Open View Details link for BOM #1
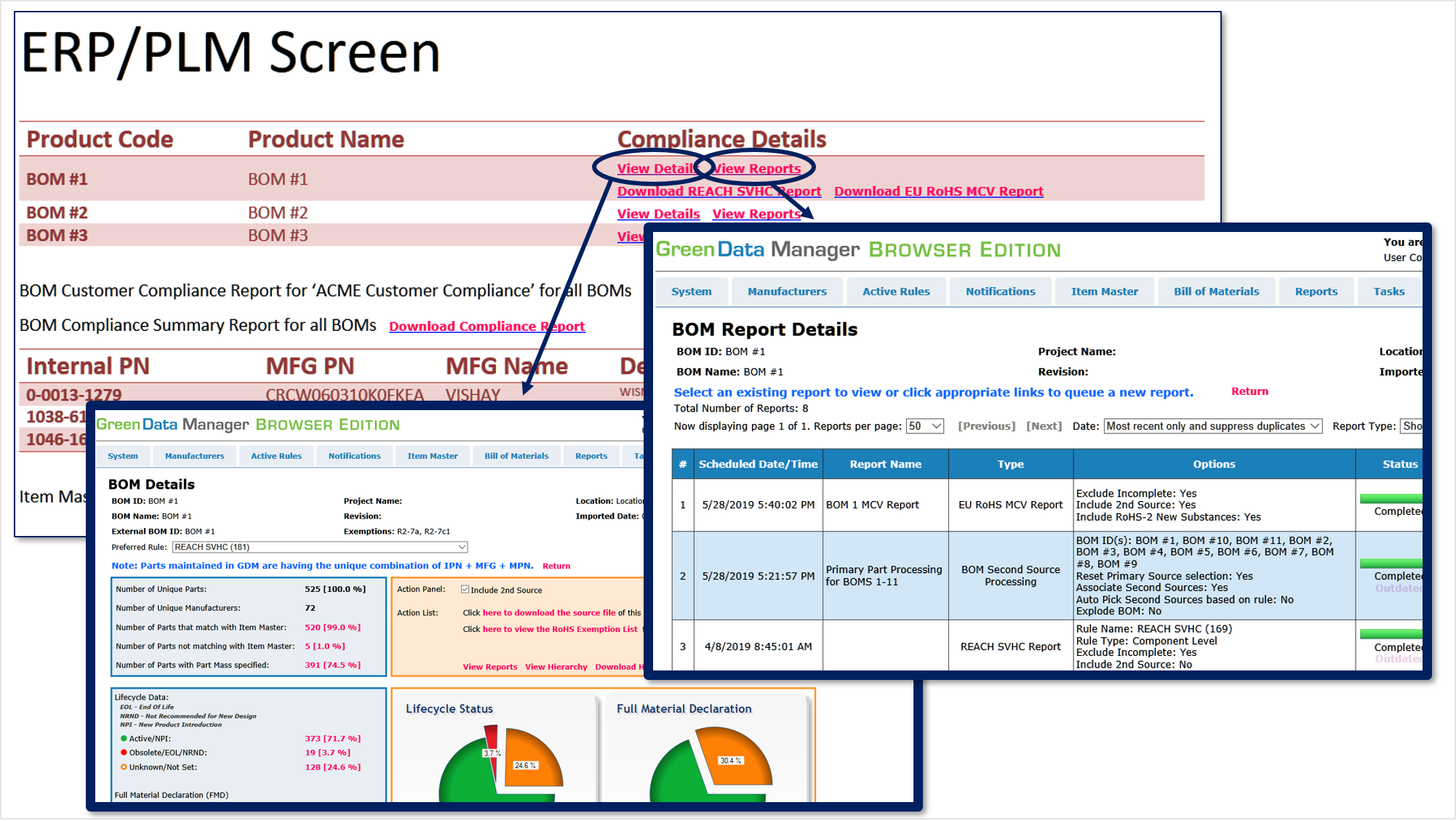 (657, 169)
